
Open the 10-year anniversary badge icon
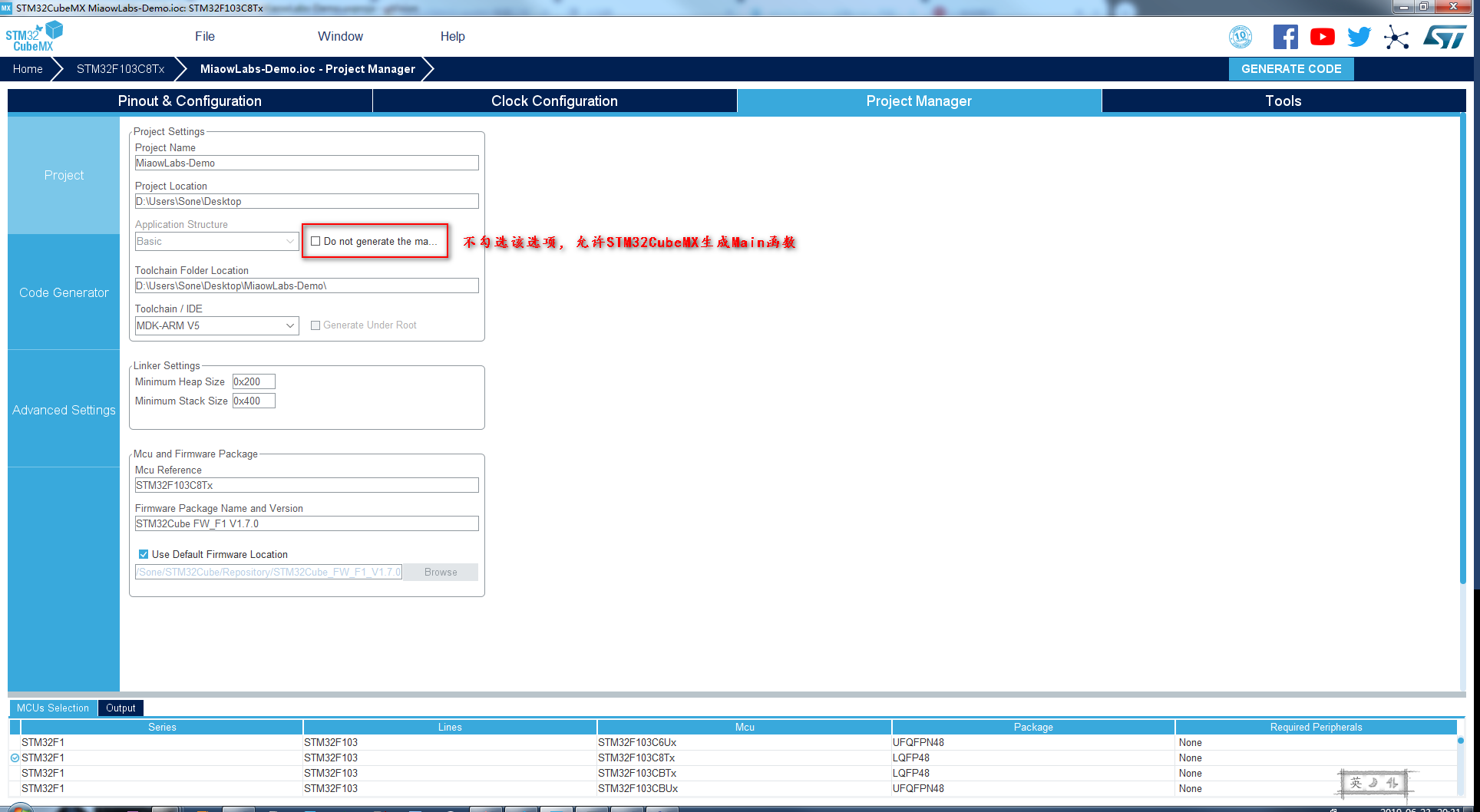point(1240,36)
